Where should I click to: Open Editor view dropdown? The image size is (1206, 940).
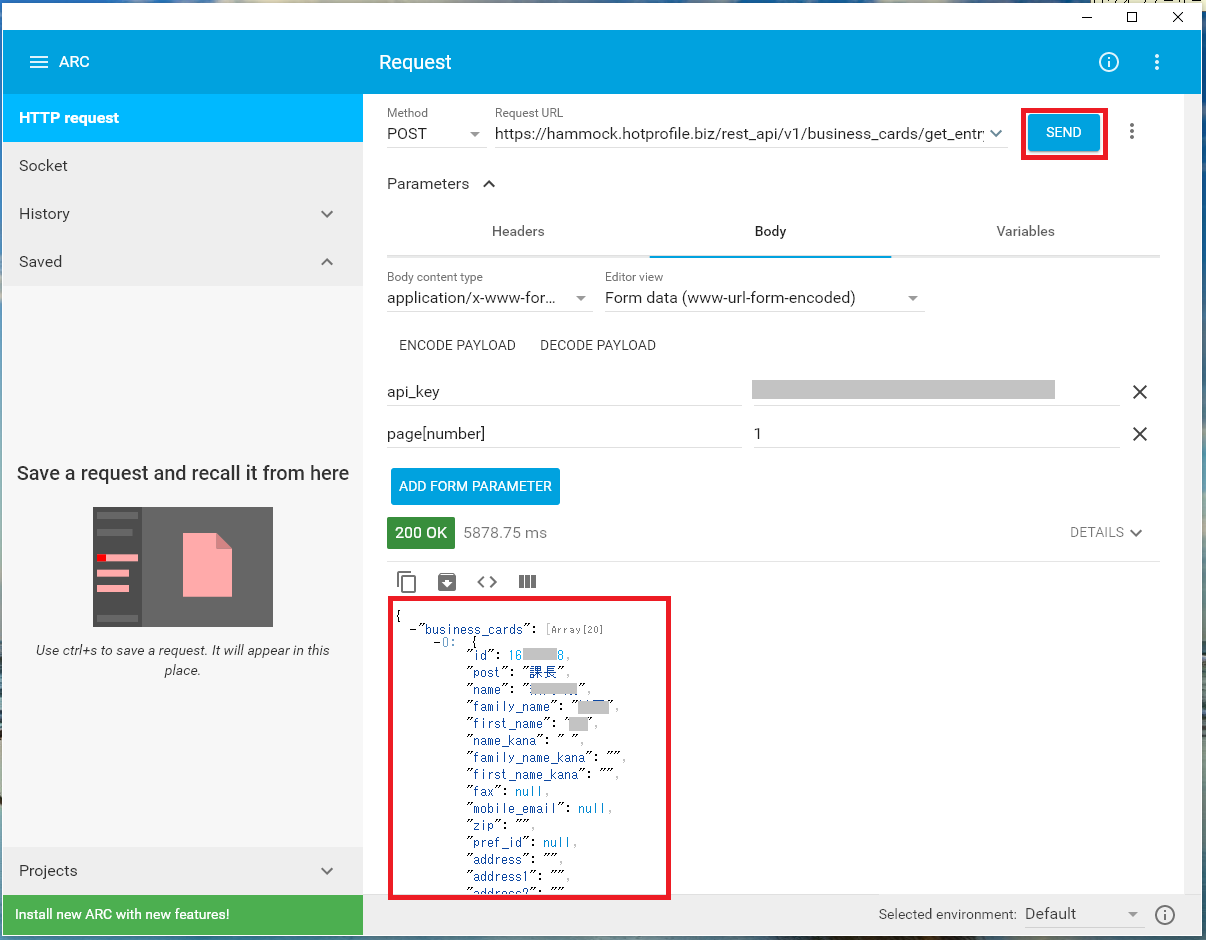764,298
